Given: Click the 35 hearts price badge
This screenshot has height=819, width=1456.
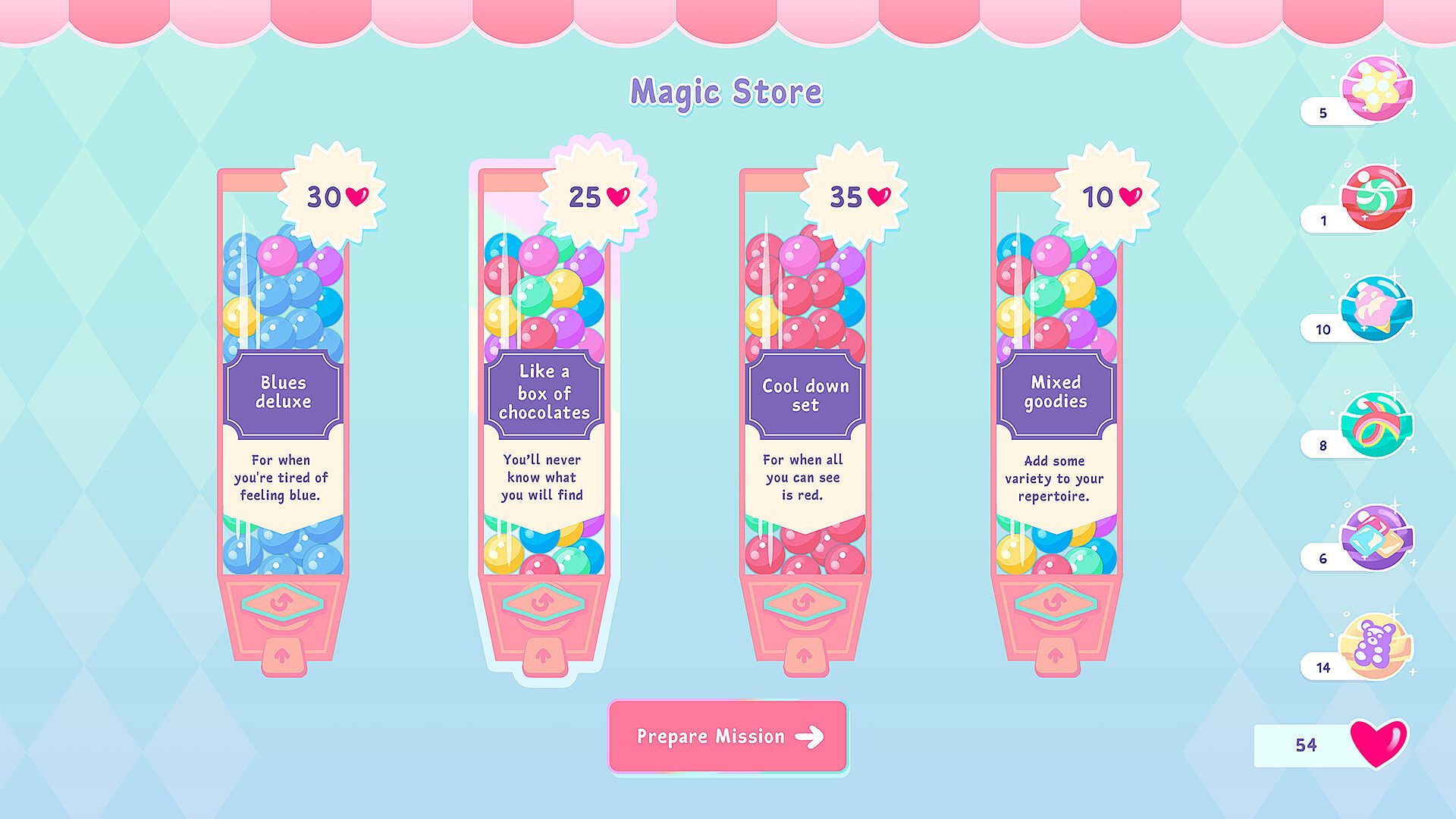Looking at the screenshot, I should 855,196.
